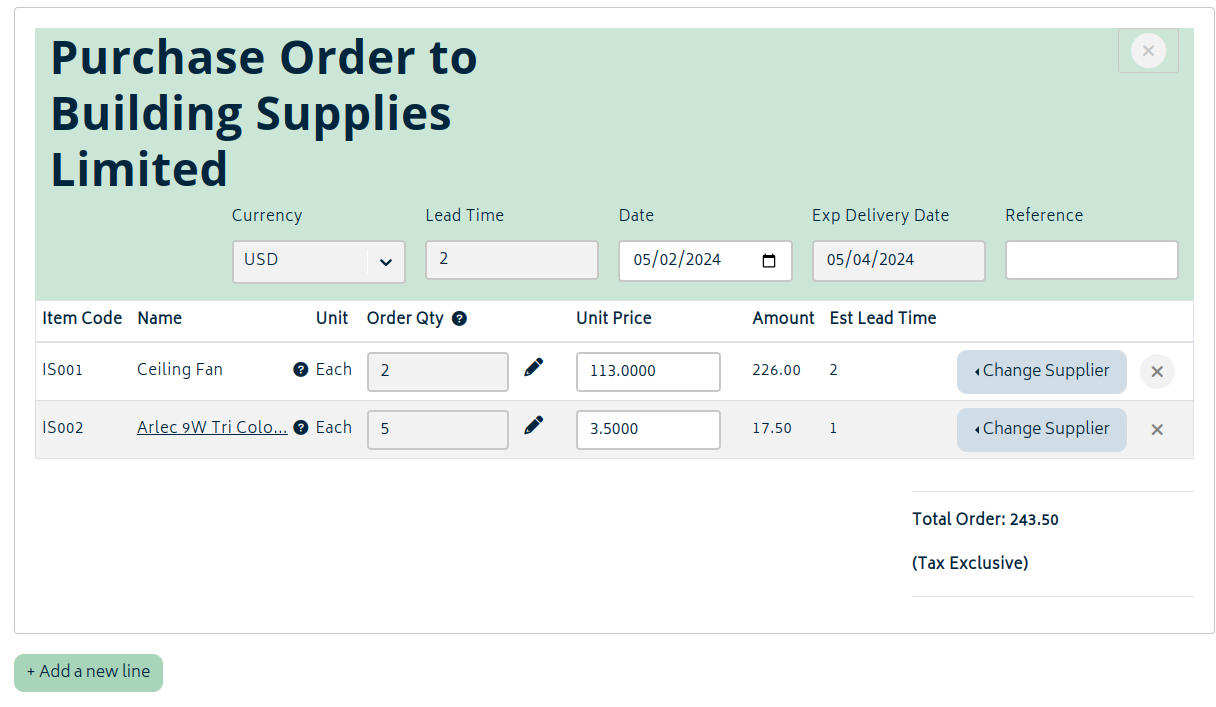The width and height of the screenshot is (1216, 707).
Task: Open the USD currency dropdown
Action: pyautogui.click(x=319, y=261)
